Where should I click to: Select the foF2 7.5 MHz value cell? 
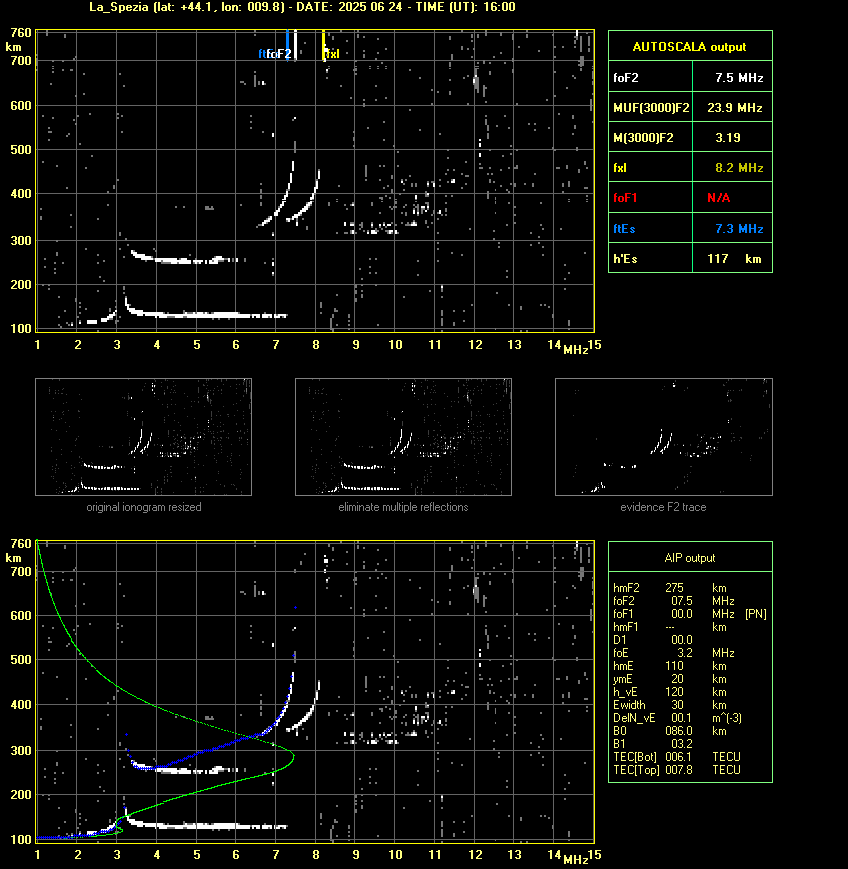[732, 77]
